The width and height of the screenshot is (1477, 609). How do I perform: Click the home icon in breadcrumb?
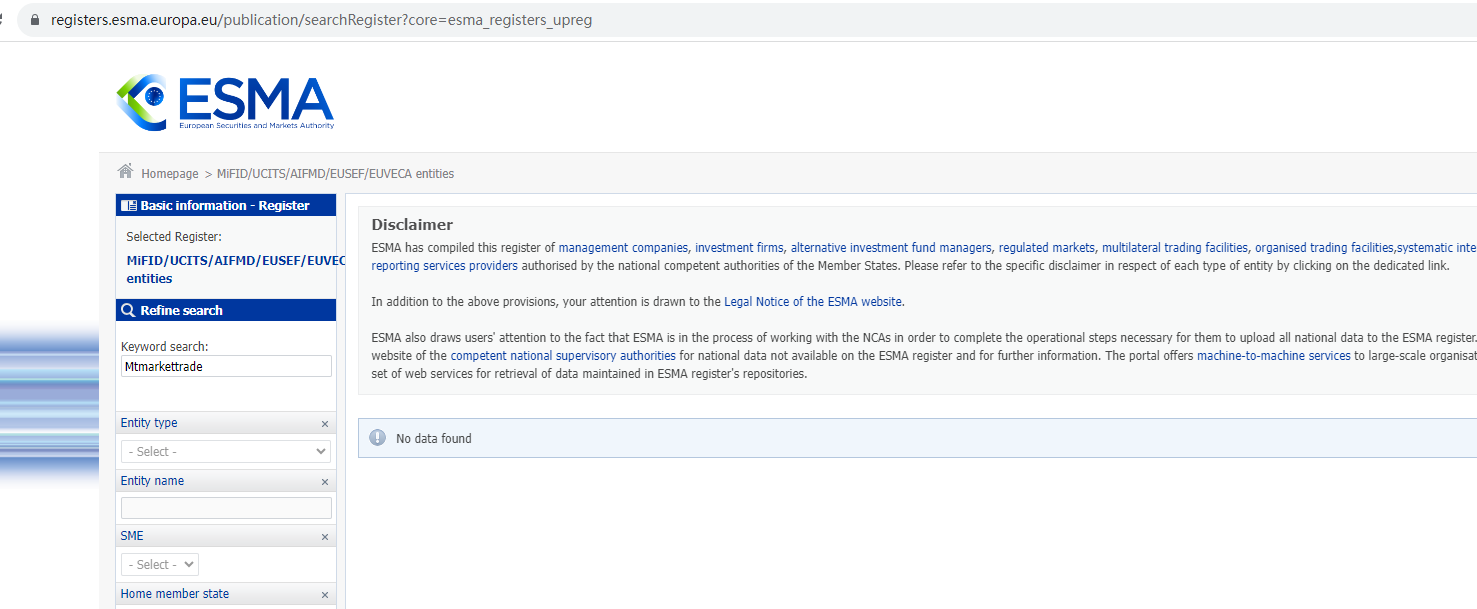click(125, 172)
